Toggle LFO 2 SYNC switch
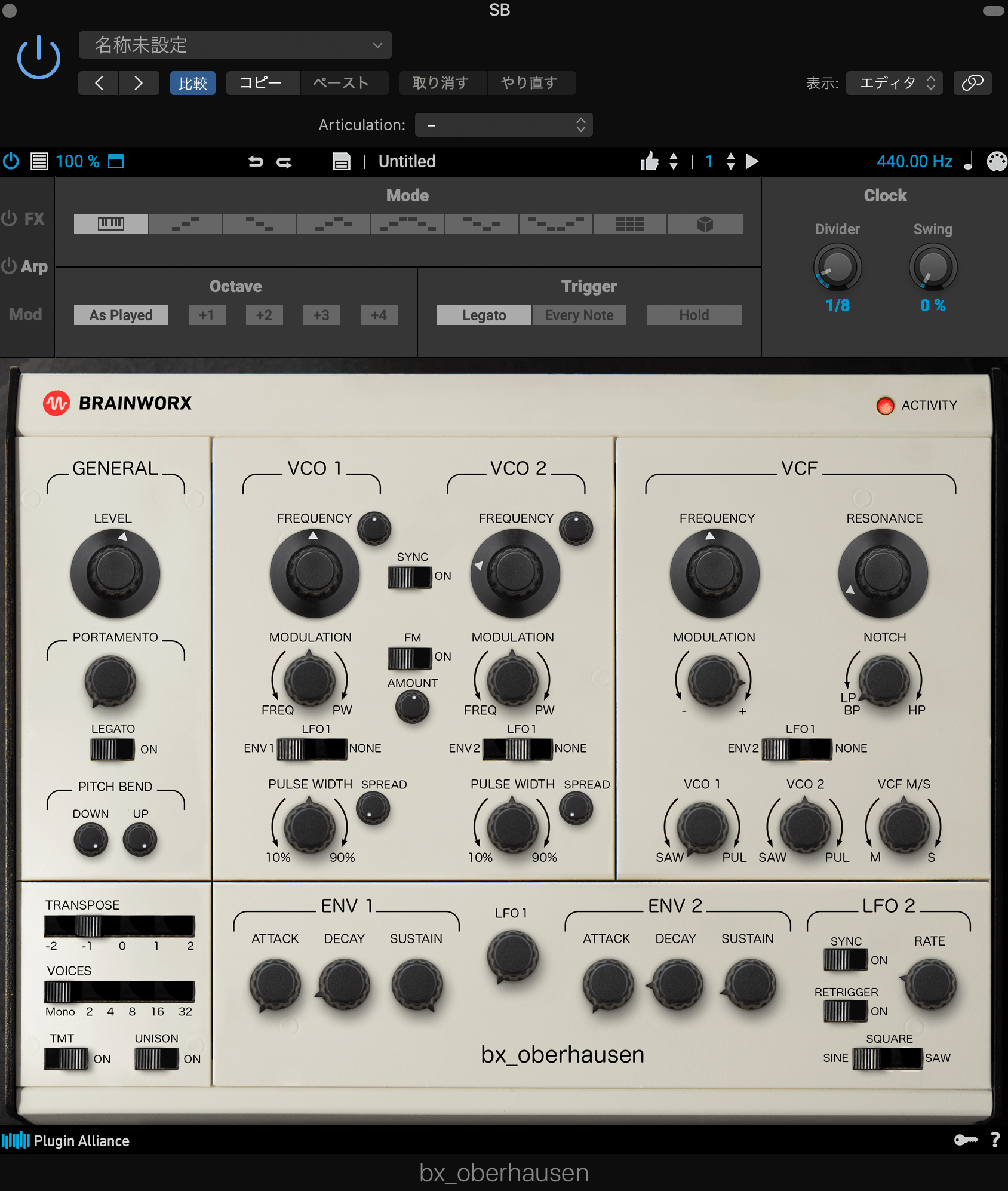Viewport: 1008px width, 1191px height. pyautogui.click(x=846, y=960)
